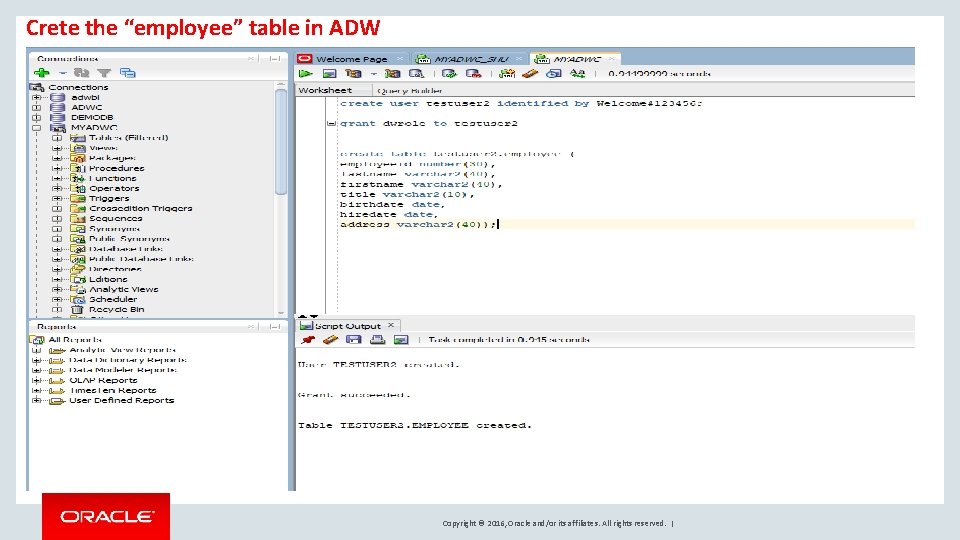Viewport: 960px width, 540px height.
Task: Select the Packages tree item
Action: tap(112, 158)
